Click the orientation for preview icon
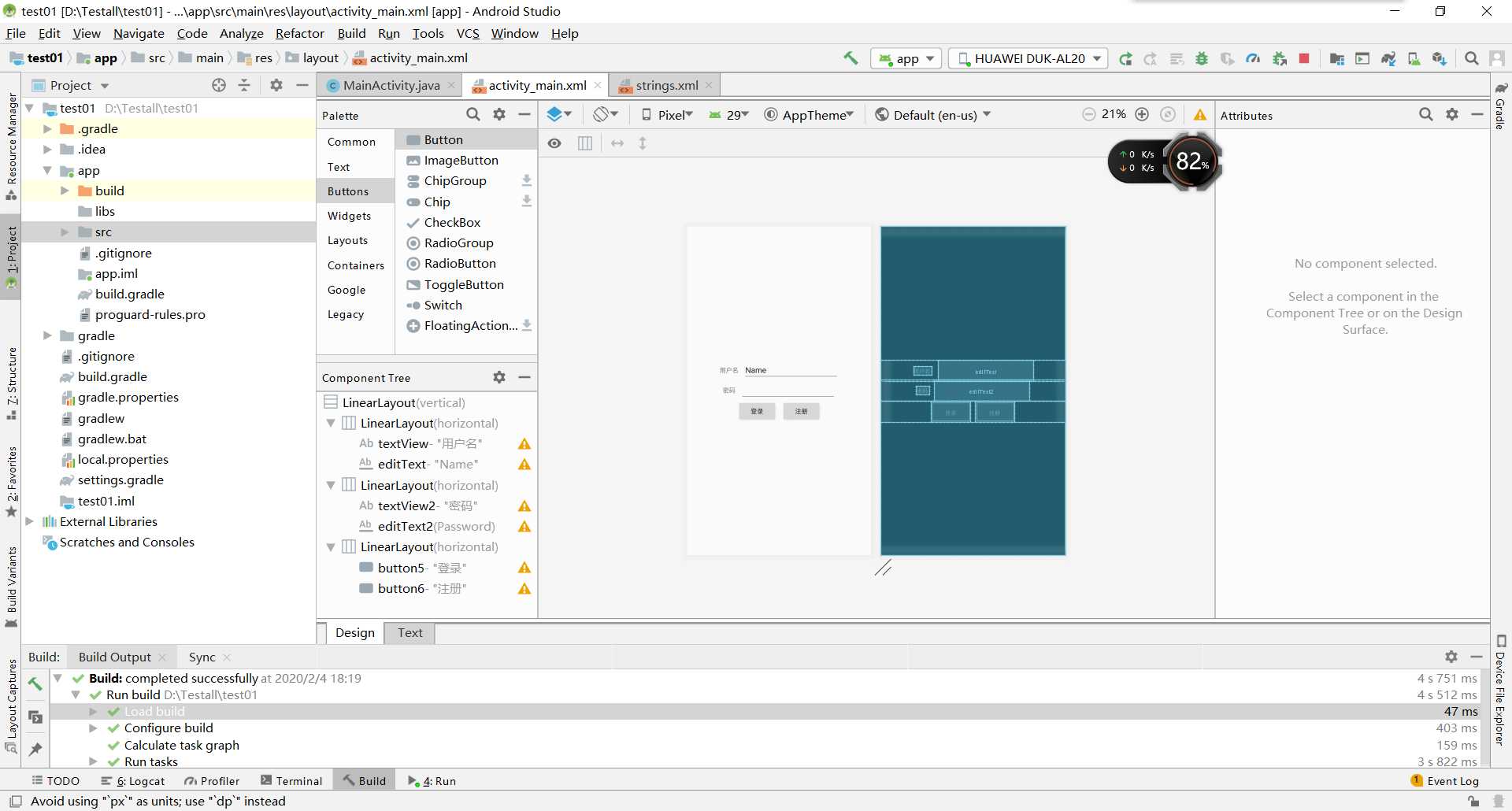 [606, 115]
